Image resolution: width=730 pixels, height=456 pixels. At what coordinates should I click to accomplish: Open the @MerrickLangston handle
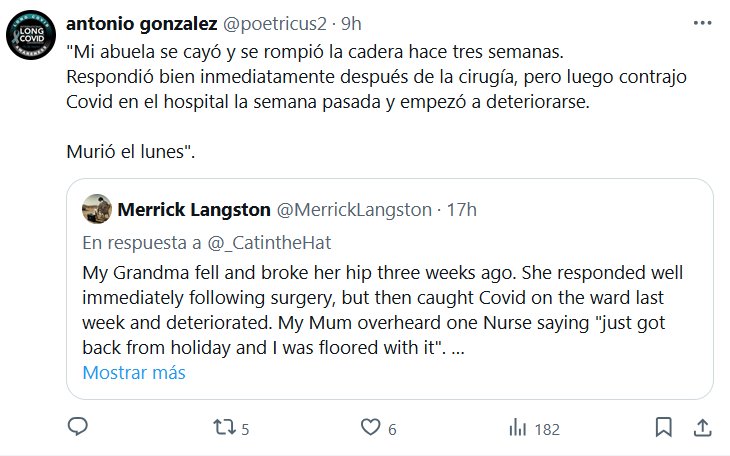pyautogui.click(x=353, y=210)
